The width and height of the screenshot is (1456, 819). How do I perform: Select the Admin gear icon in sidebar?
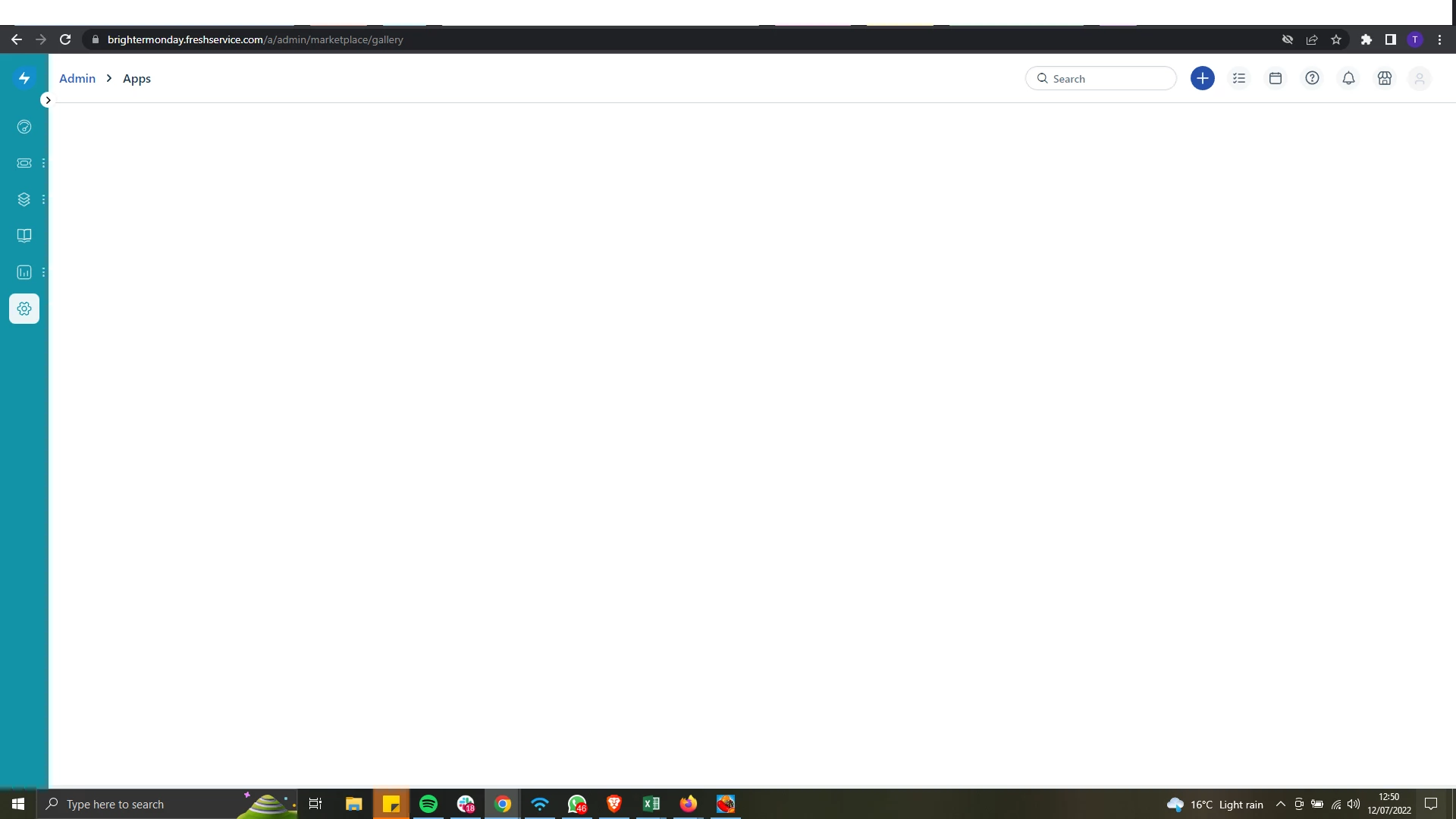(x=24, y=309)
